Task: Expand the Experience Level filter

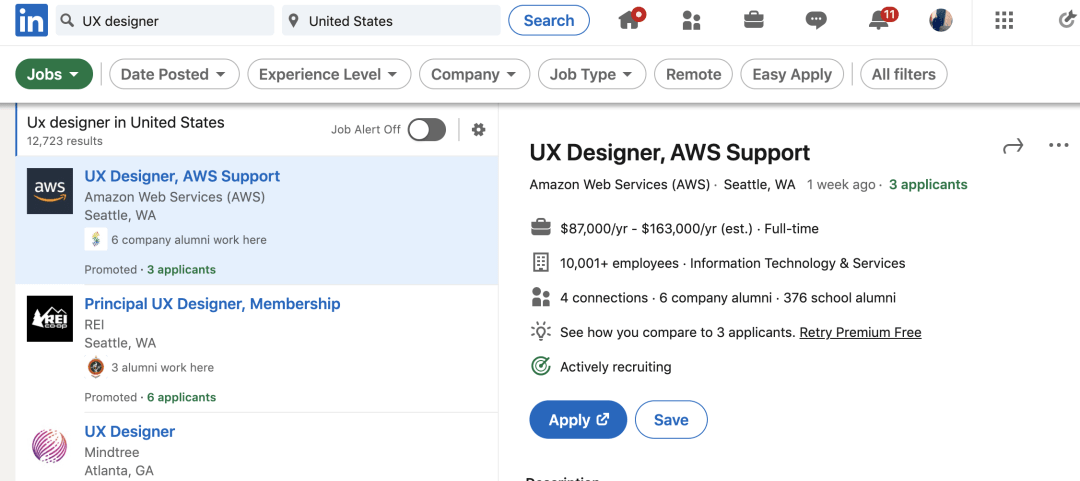Action: pos(329,74)
